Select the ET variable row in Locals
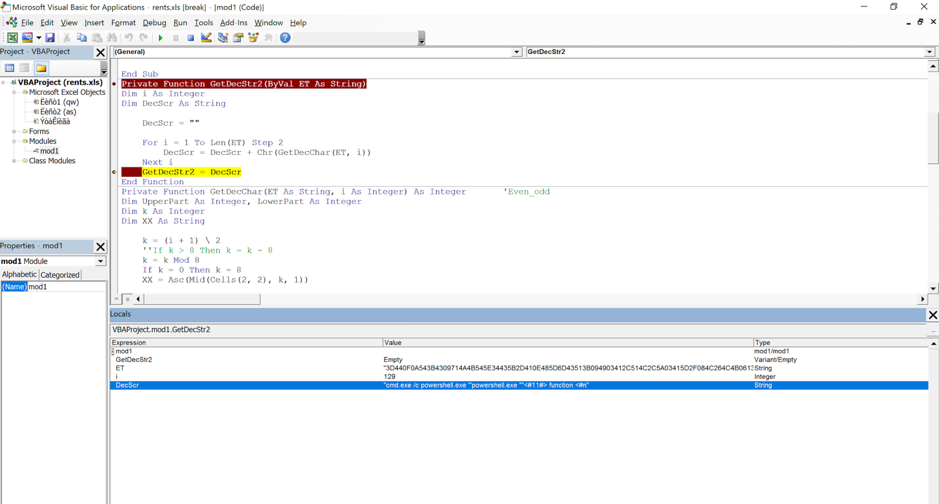The height and width of the screenshot is (504, 939). [x=120, y=368]
